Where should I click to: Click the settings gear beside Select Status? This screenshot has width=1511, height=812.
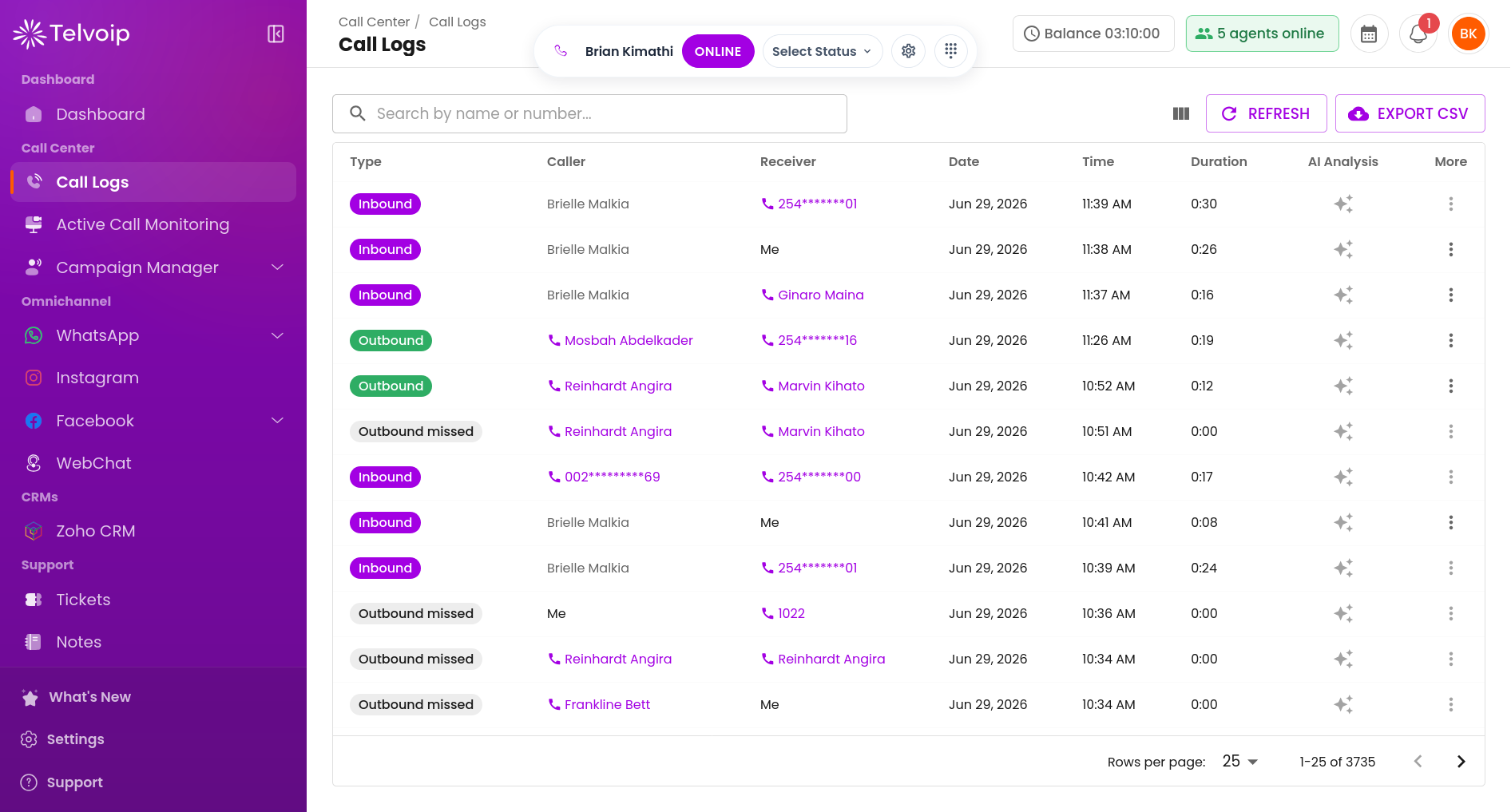click(x=908, y=51)
